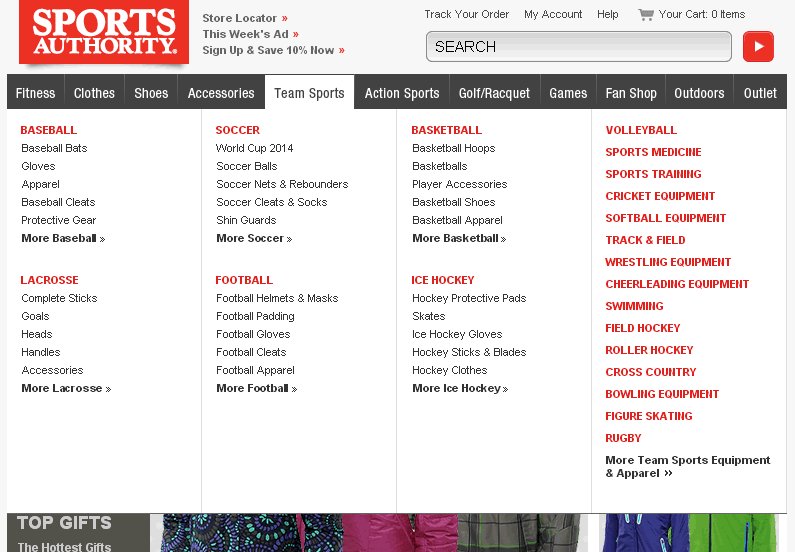Open the RUGBY category

(623, 438)
